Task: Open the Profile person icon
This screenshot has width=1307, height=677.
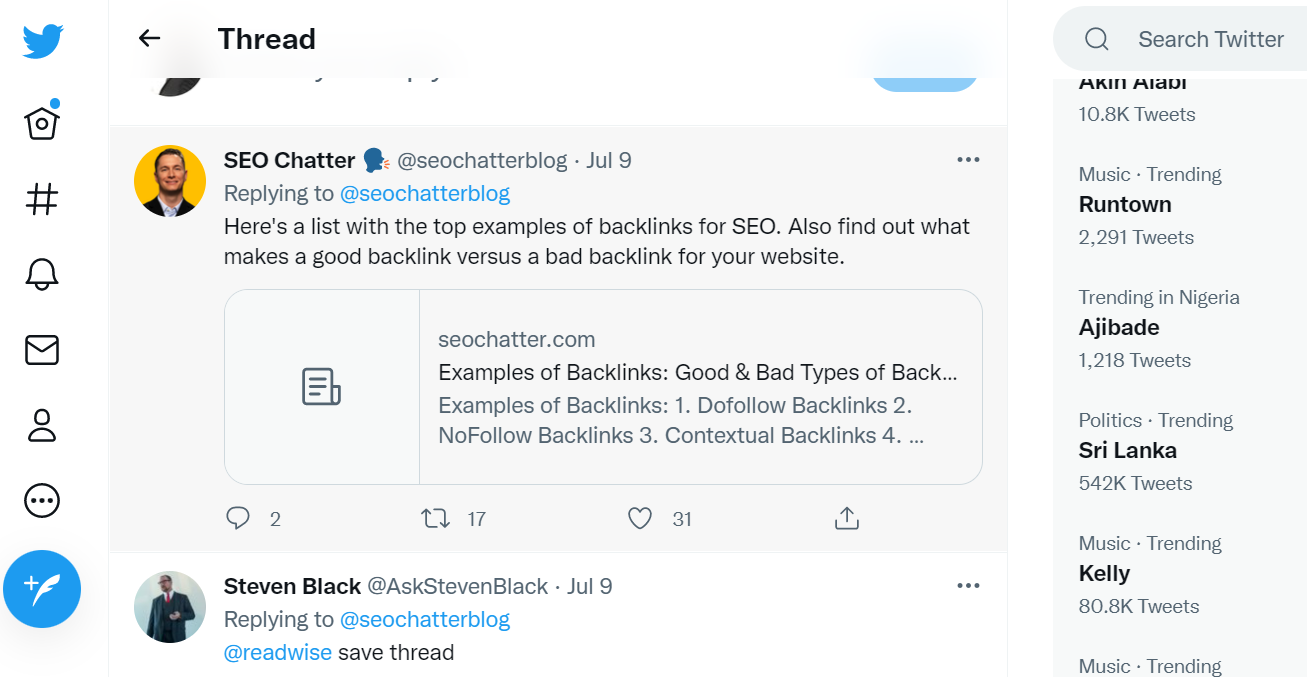Action: point(42,424)
